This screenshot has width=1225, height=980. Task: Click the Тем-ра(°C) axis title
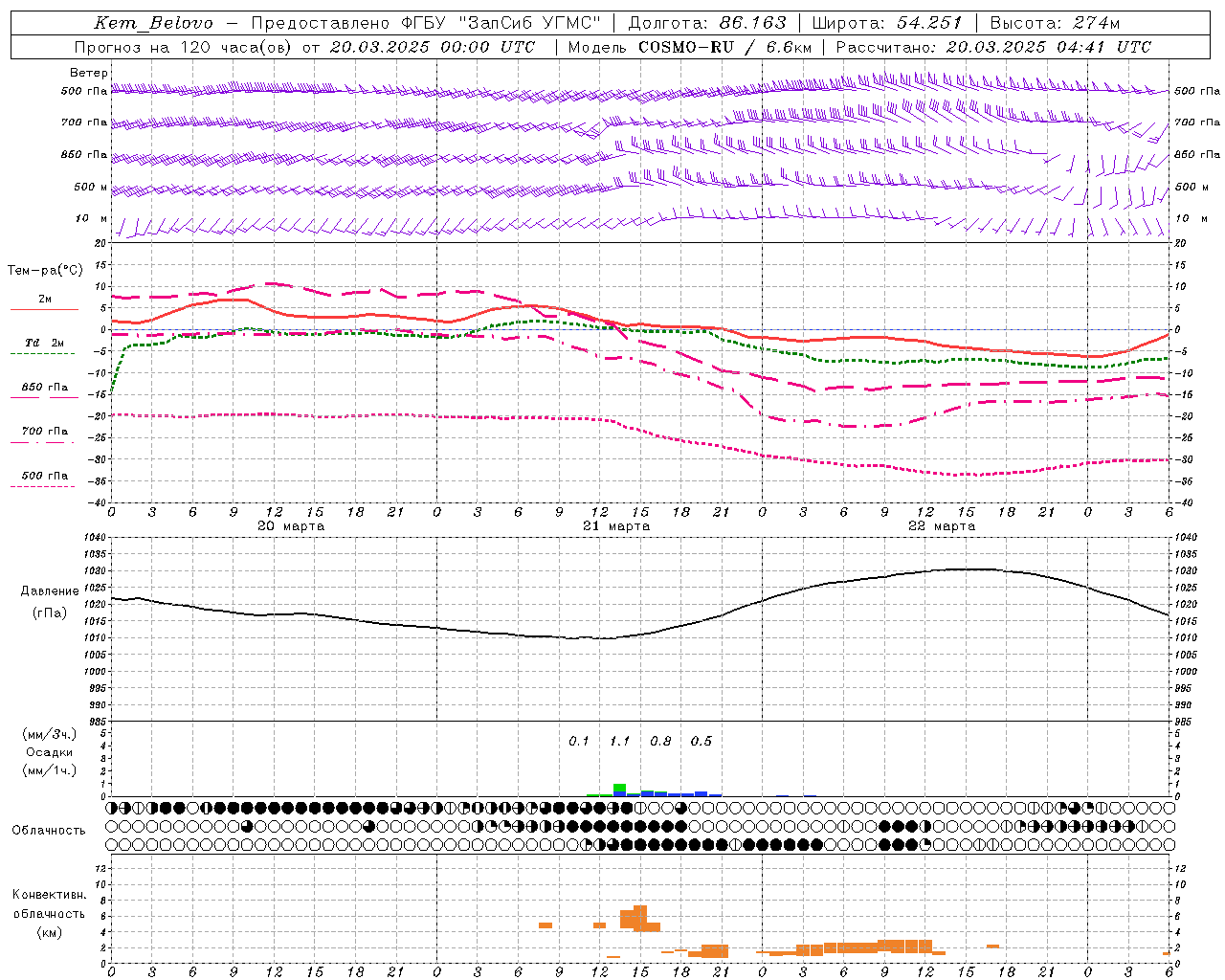[x=44, y=271]
